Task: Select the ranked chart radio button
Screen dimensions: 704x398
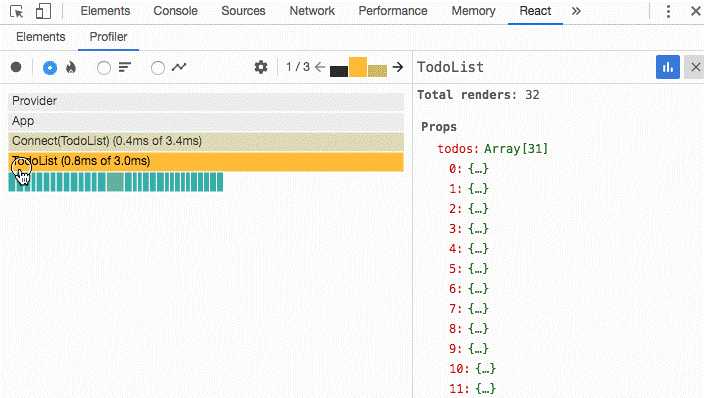Action: point(104,68)
